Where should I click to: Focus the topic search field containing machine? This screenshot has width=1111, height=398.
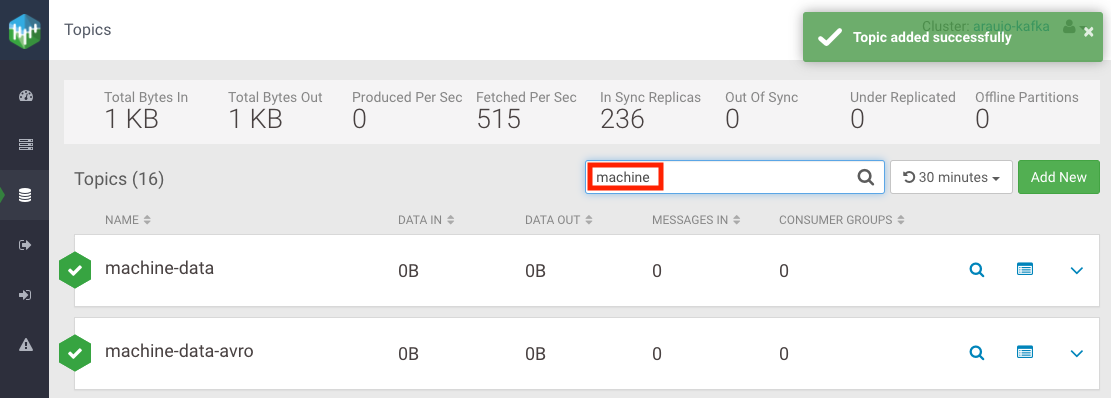735,177
